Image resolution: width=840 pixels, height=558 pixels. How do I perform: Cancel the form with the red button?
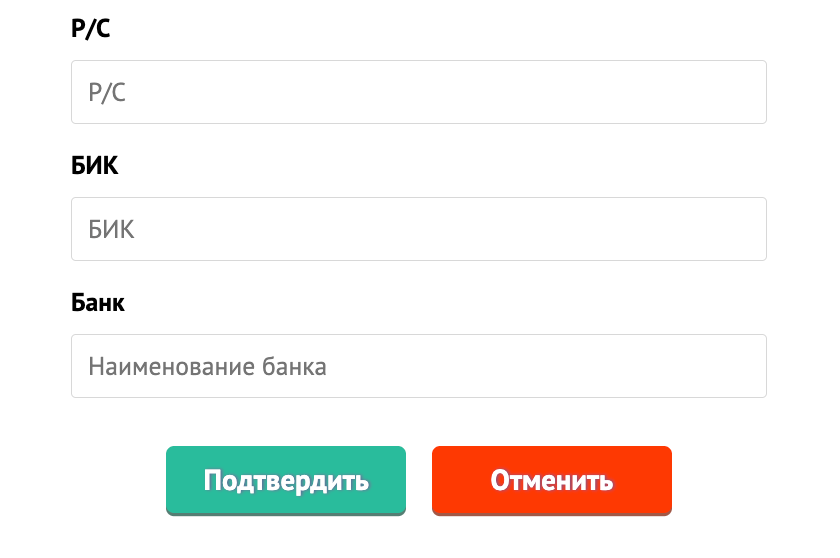552,480
